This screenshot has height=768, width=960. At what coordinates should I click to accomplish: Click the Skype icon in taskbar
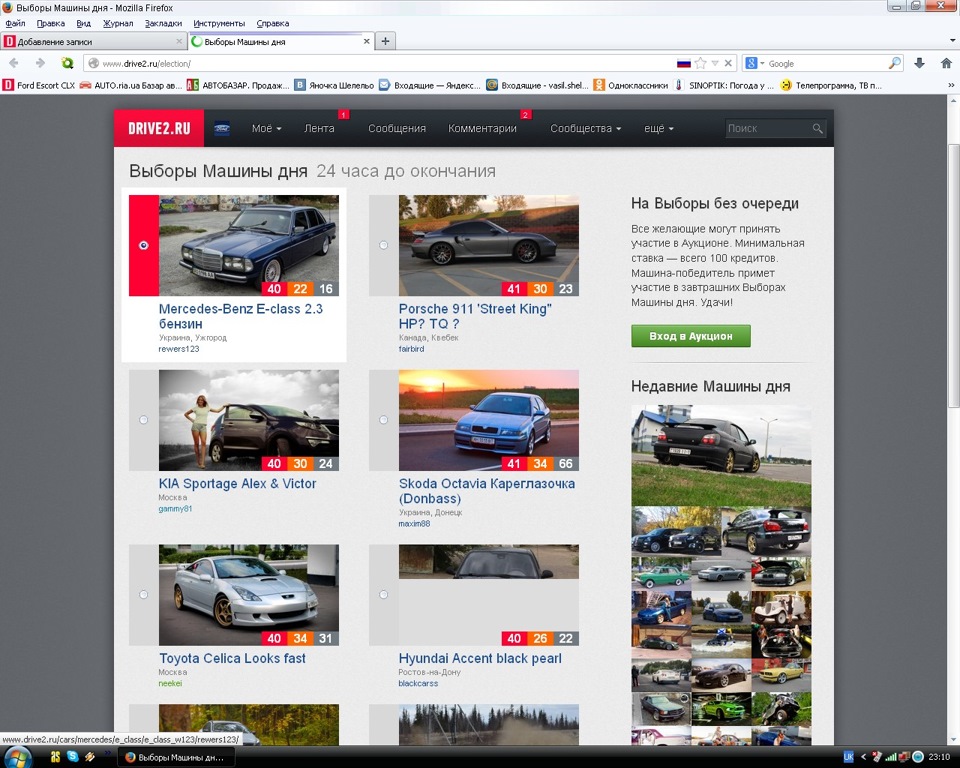point(73,756)
